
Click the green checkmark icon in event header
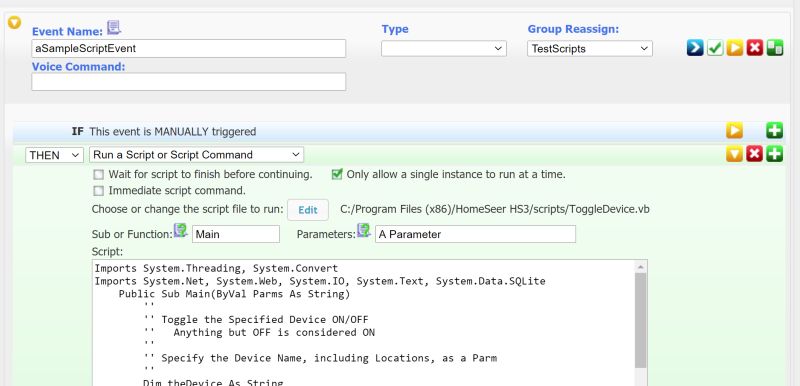[715, 48]
